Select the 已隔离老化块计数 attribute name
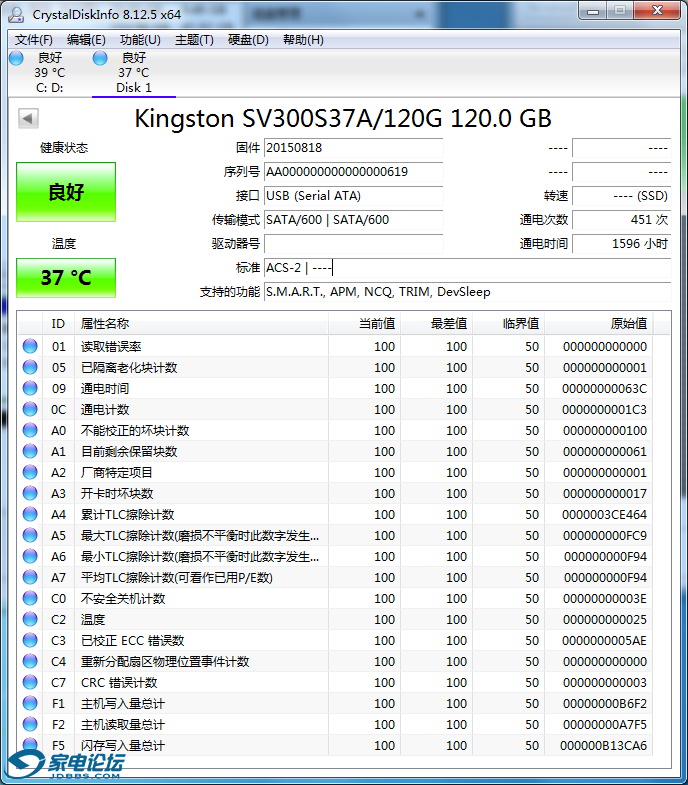 click(x=129, y=367)
